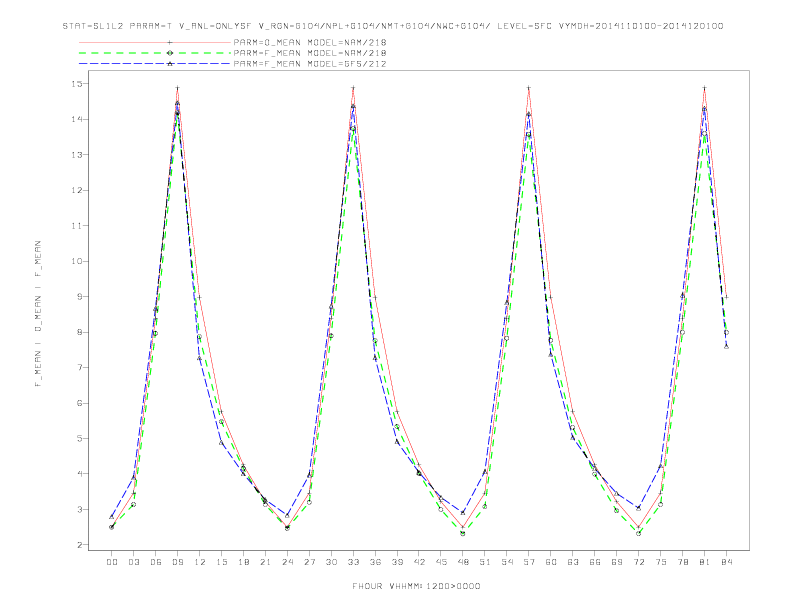
Task: Select x-axis forecast hour label 03
Action: 134,562
